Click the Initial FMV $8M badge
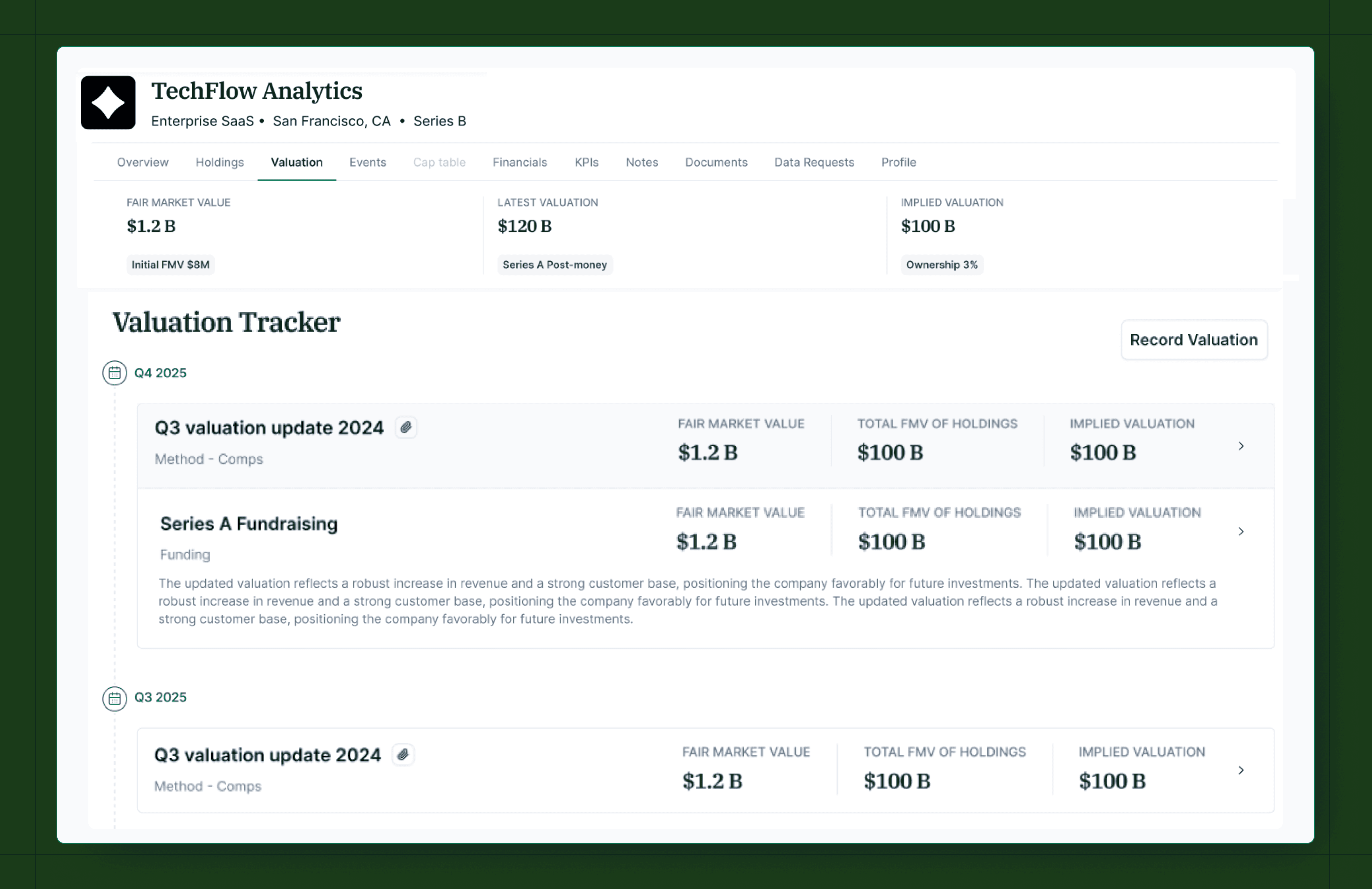Screen dimensions: 1372x889 pos(170,265)
